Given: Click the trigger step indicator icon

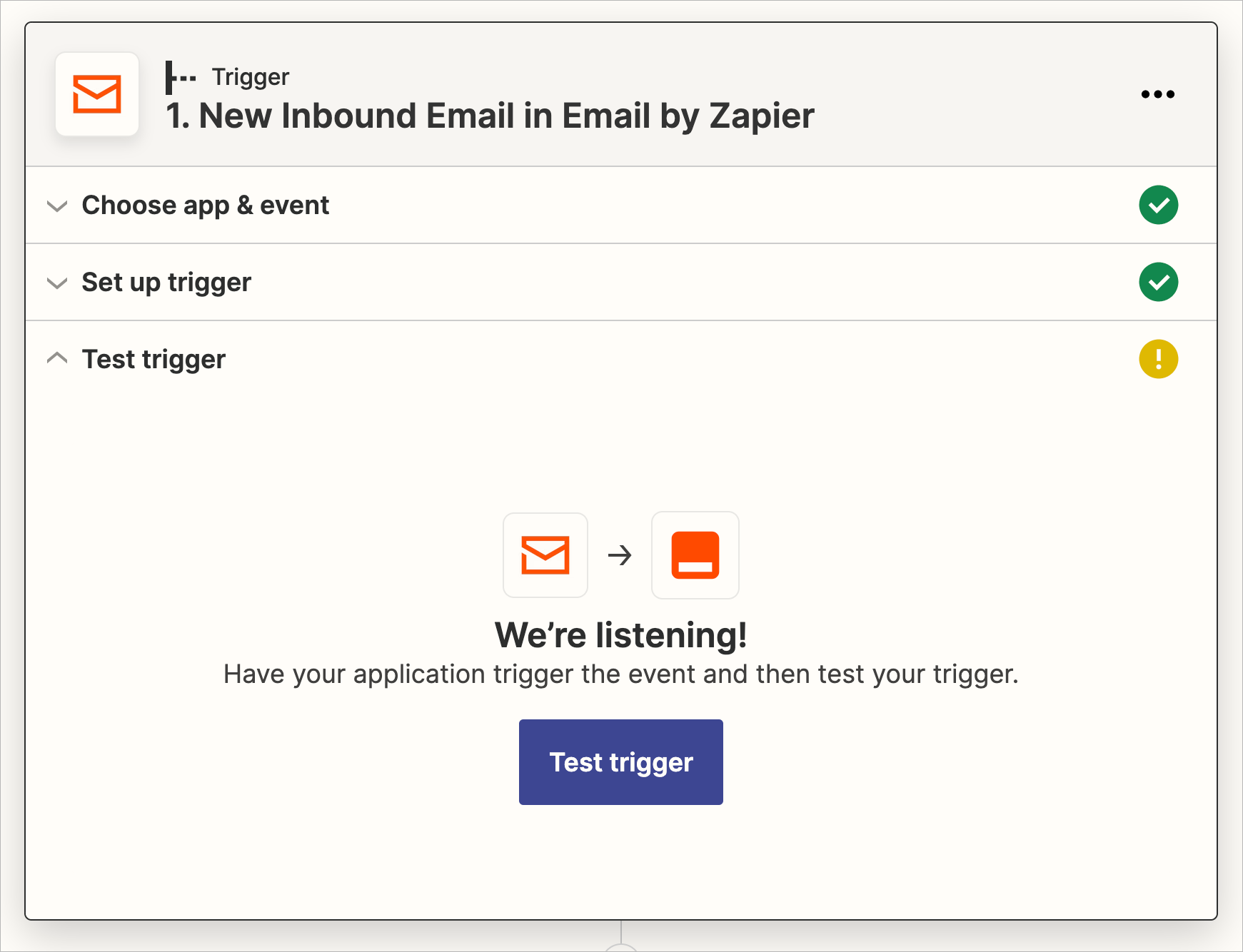Looking at the screenshot, I should pos(181,77).
